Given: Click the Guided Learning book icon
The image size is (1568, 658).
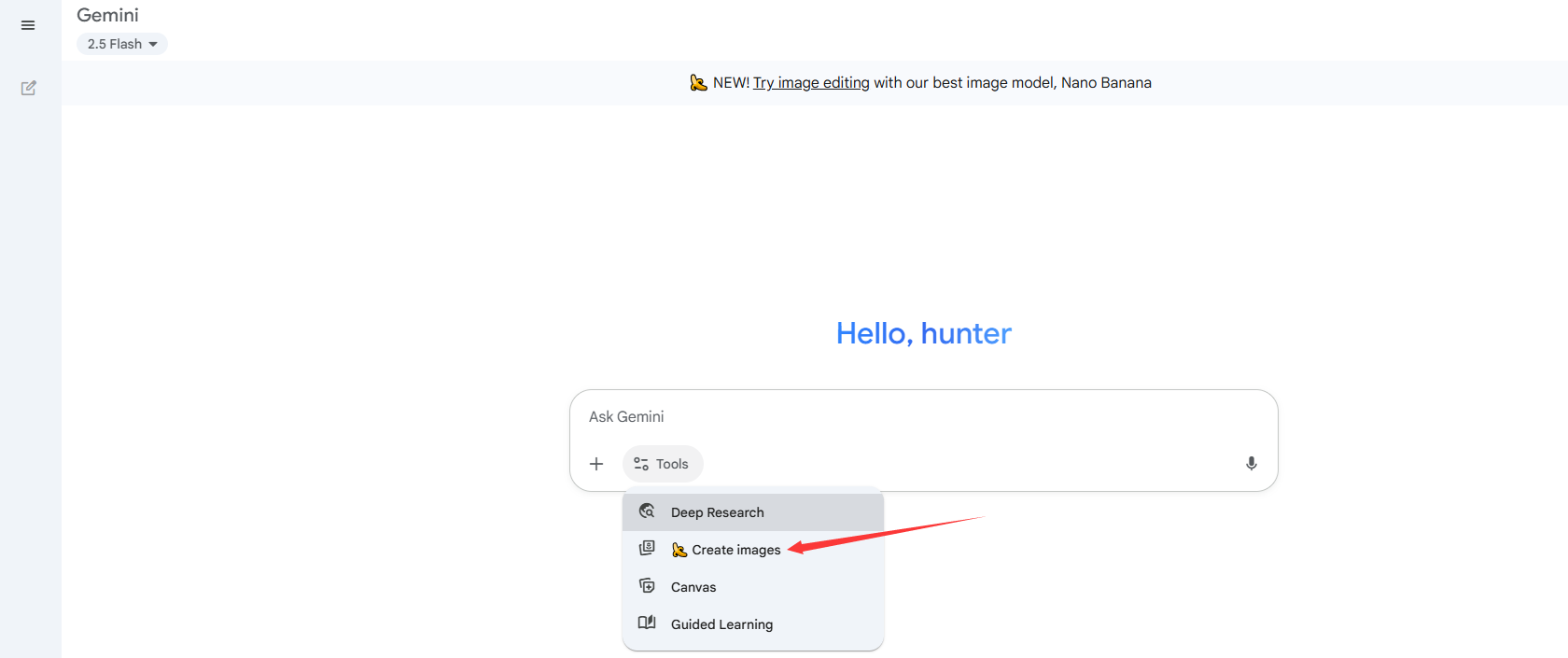Looking at the screenshot, I should click(647, 623).
